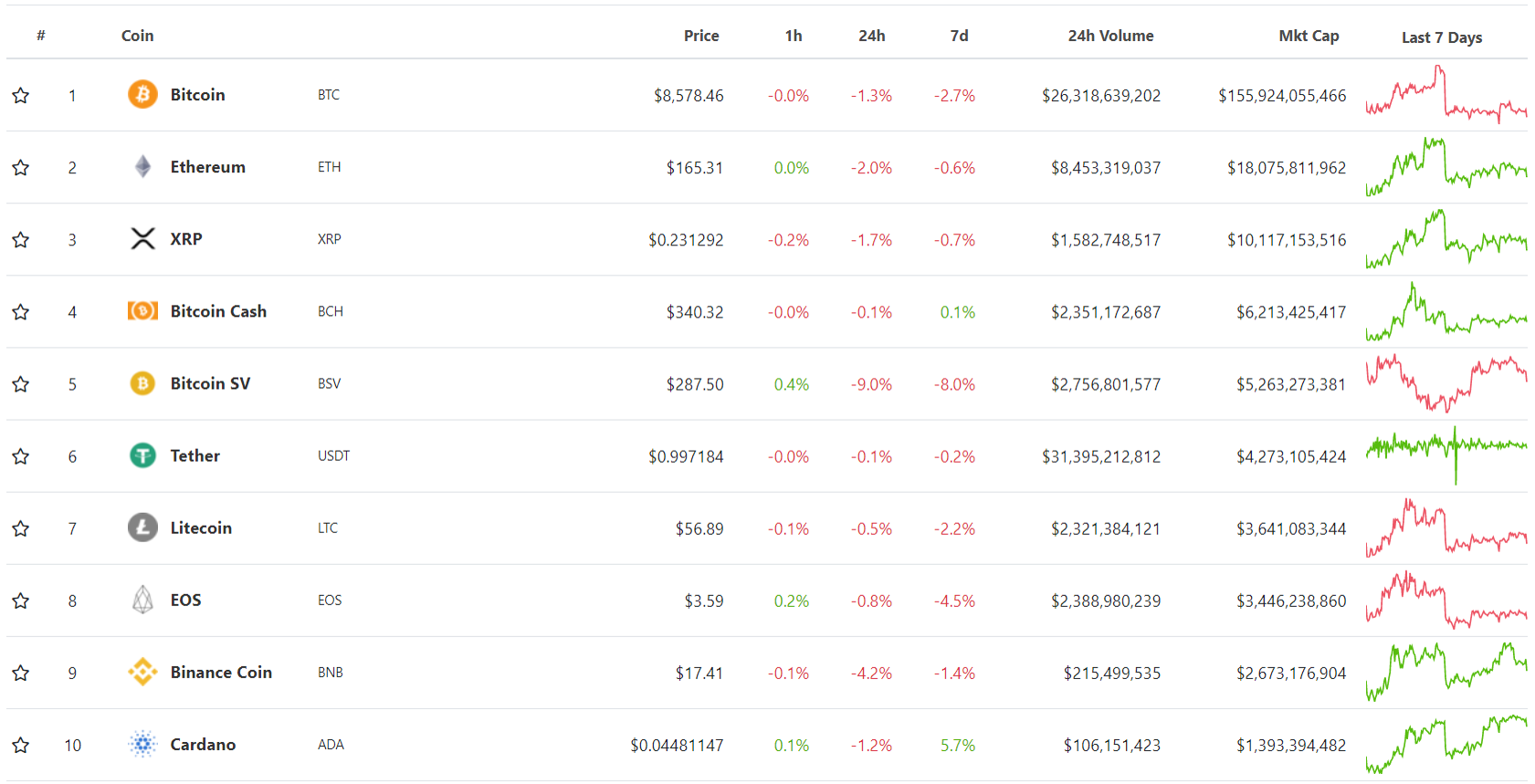Open the EOS name link
This screenshot has height=784, width=1535.
coord(186,600)
